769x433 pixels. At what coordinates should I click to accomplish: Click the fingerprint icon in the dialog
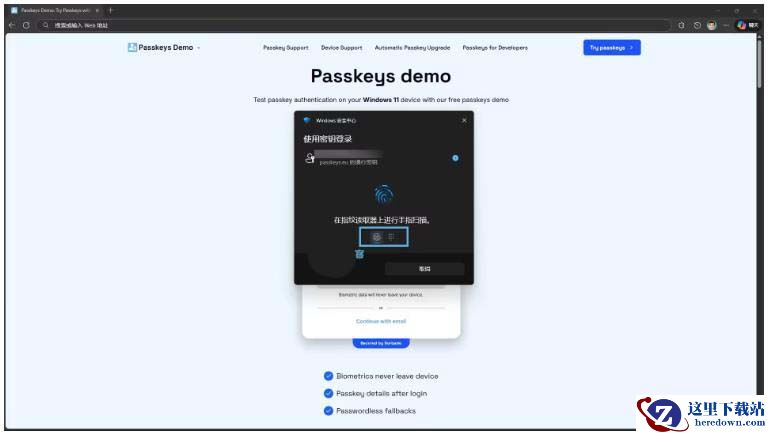coord(384,195)
